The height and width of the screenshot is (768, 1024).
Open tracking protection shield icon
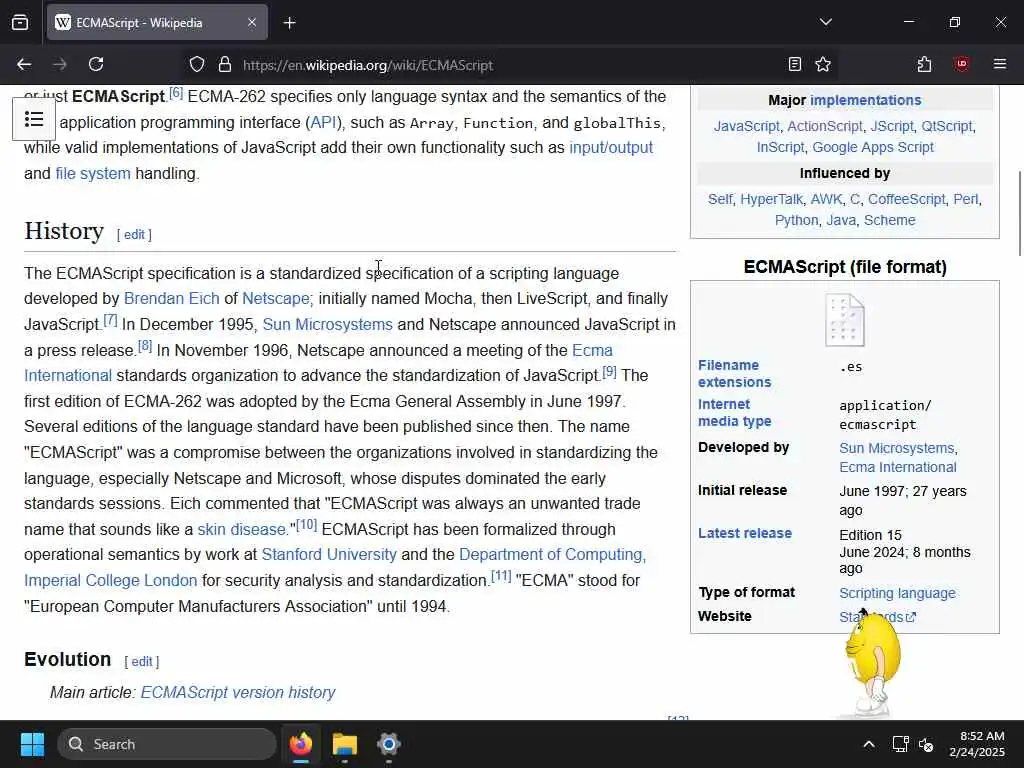pyautogui.click(x=197, y=65)
